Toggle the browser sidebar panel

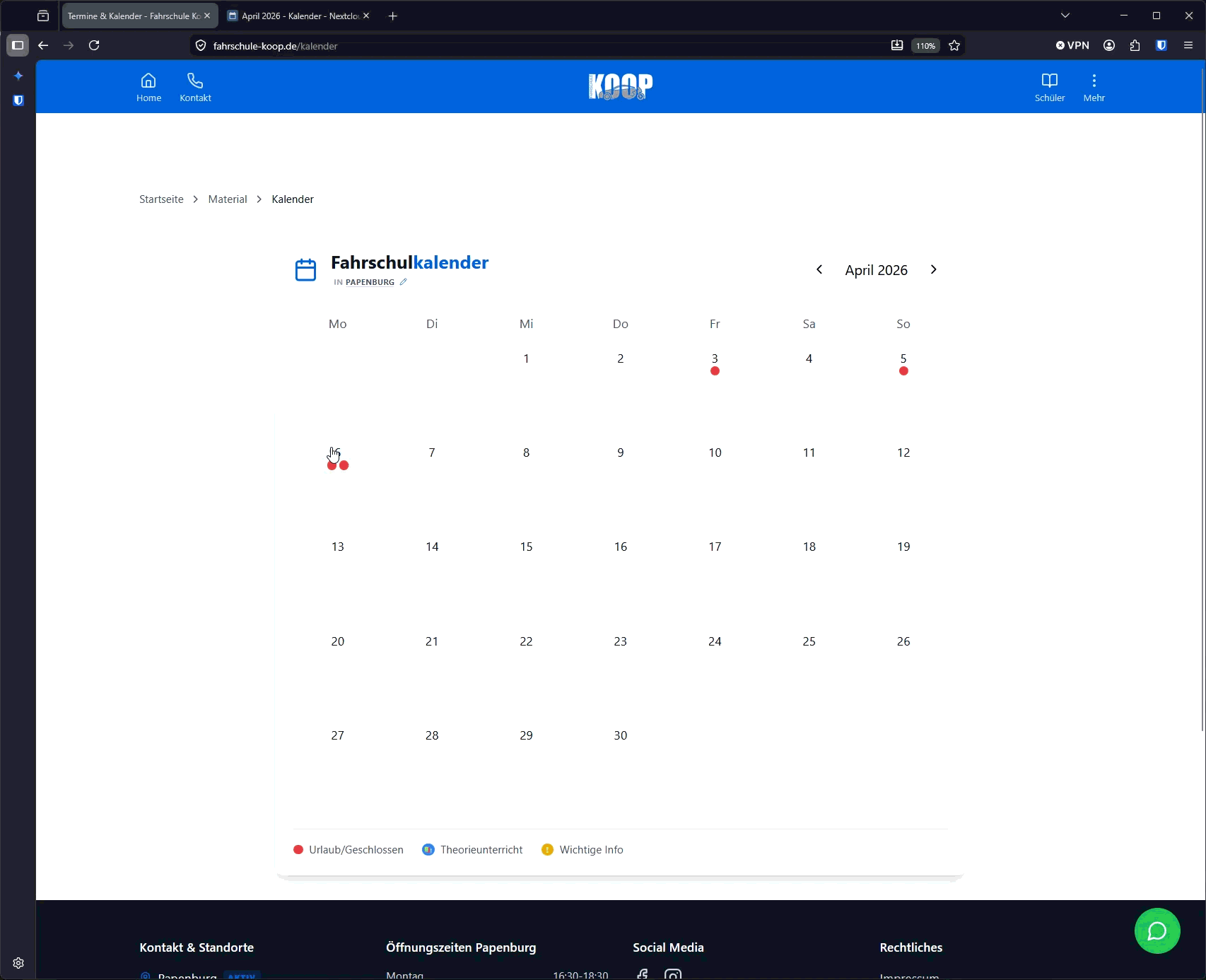(18, 45)
